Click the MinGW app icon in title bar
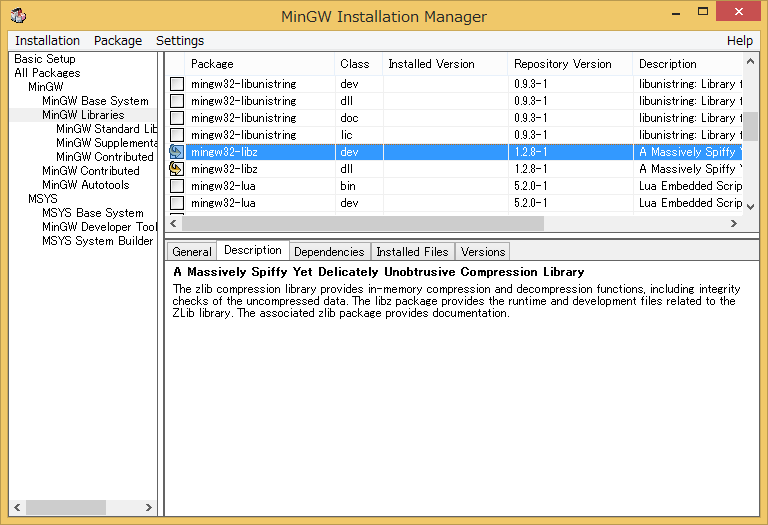The width and height of the screenshot is (768, 525). tap(18, 15)
